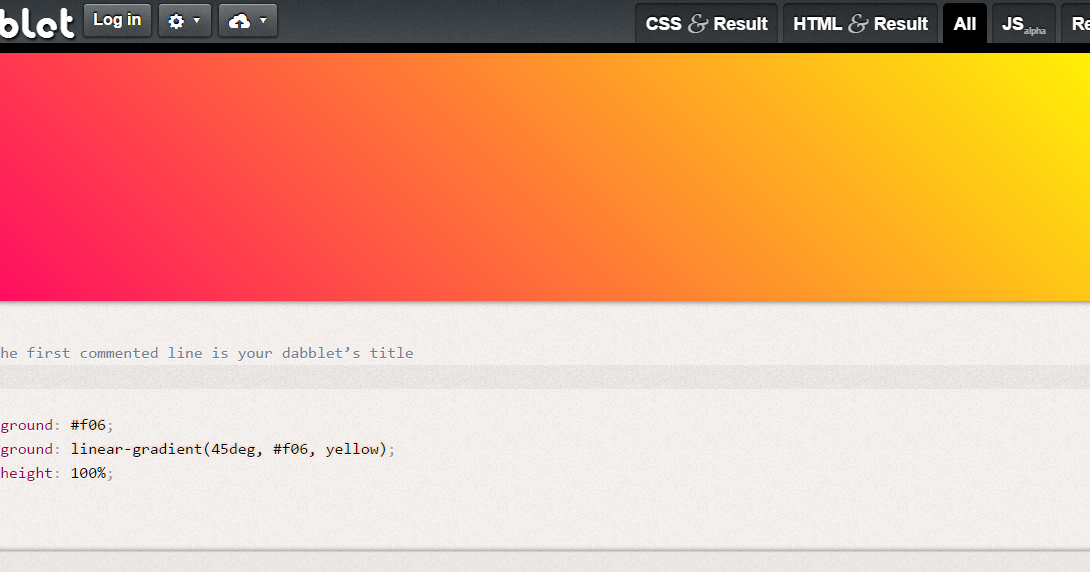
Task: Expand the gear settings dropdown arrow
Action: (x=197, y=21)
